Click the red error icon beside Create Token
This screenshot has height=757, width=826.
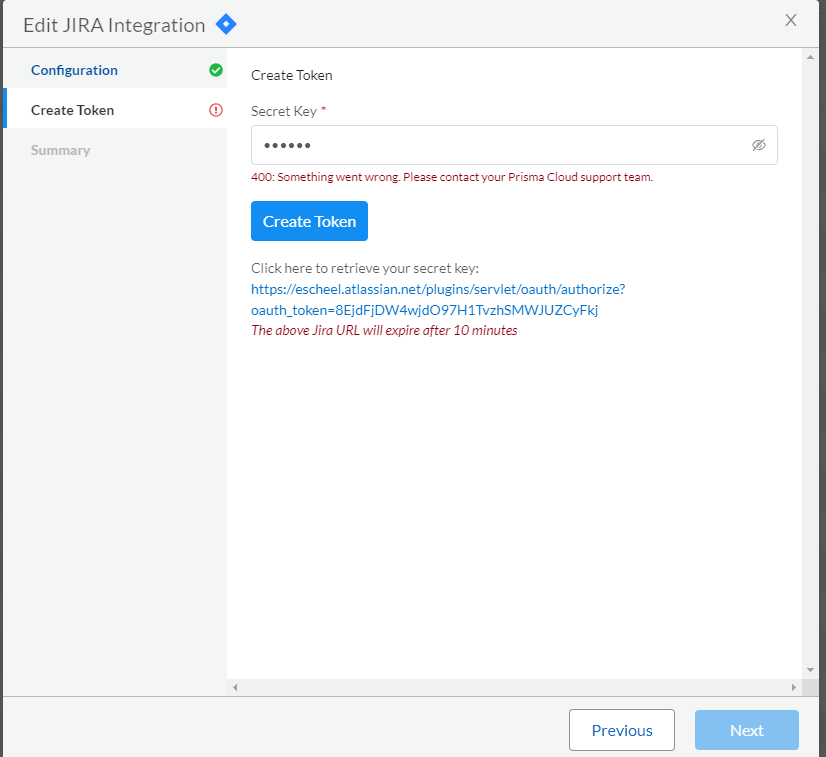[x=216, y=110]
